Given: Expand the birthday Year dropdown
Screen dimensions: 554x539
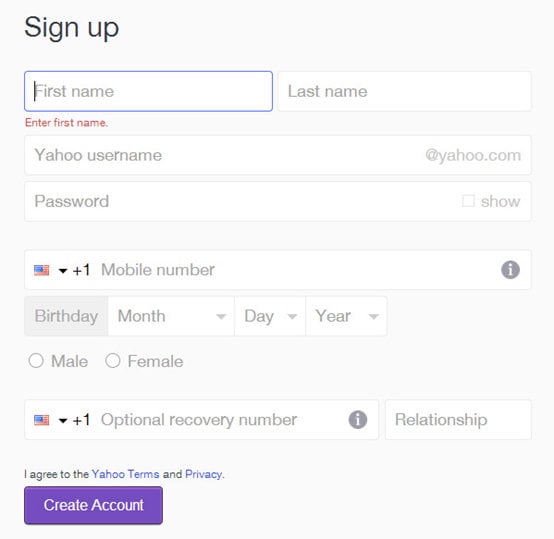Looking at the screenshot, I should [x=346, y=316].
